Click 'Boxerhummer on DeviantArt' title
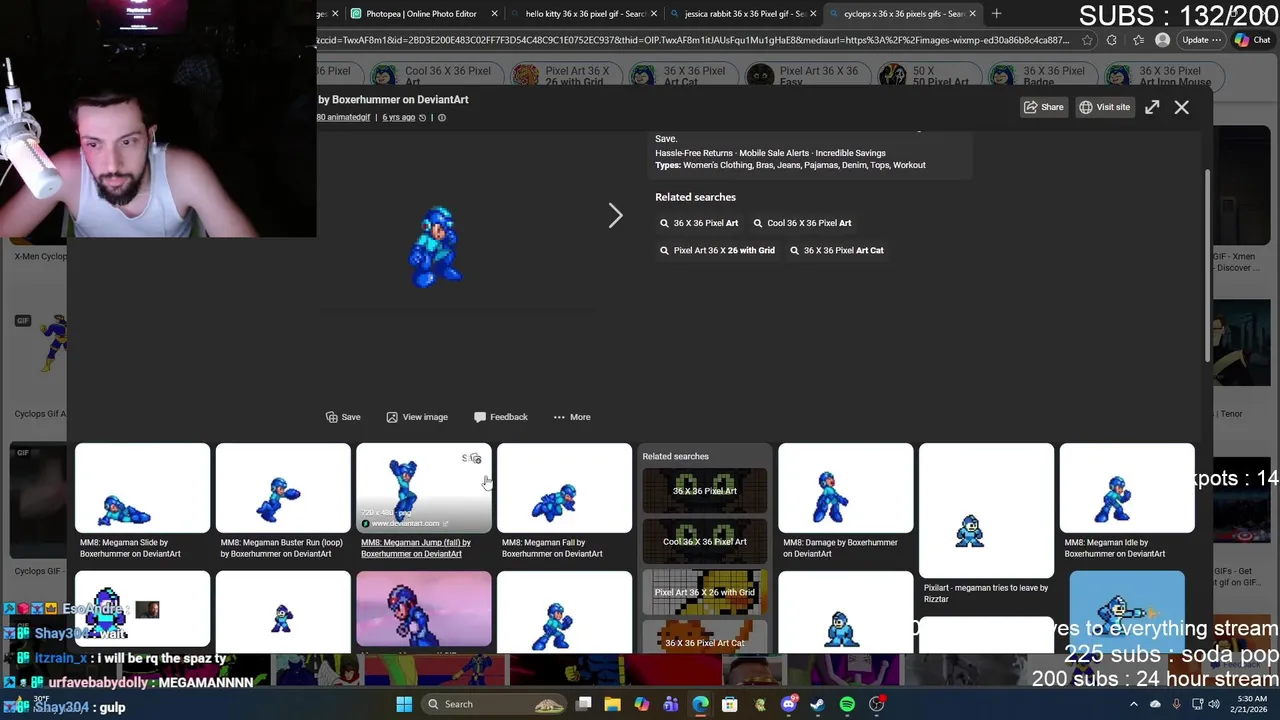This screenshot has height=720, width=1280. tap(400, 100)
